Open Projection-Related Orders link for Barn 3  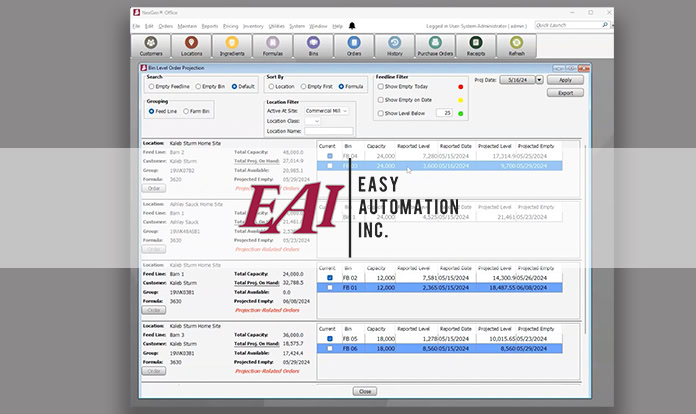(x=267, y=371)
